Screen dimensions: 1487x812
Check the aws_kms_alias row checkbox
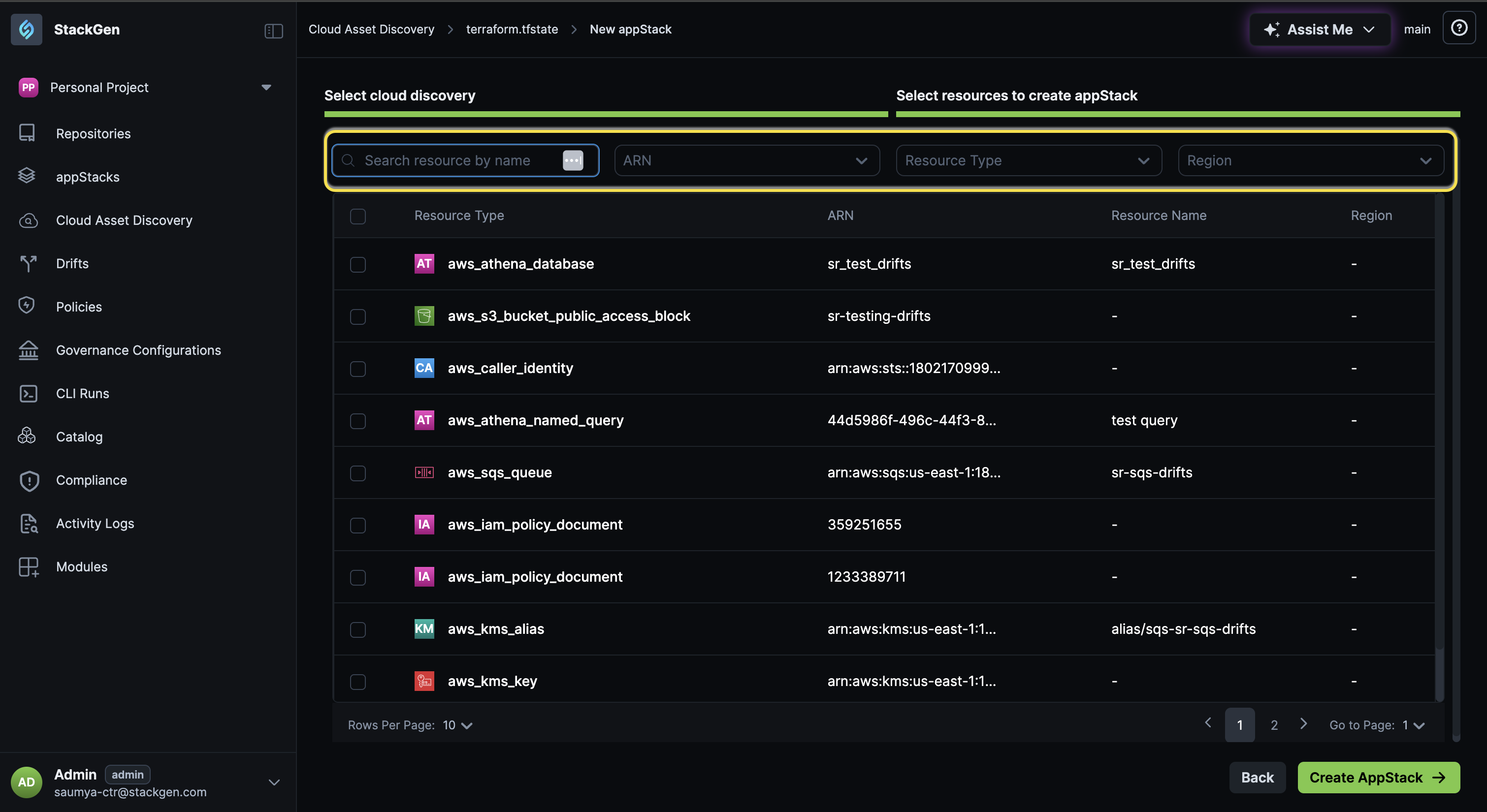point(358,629)
